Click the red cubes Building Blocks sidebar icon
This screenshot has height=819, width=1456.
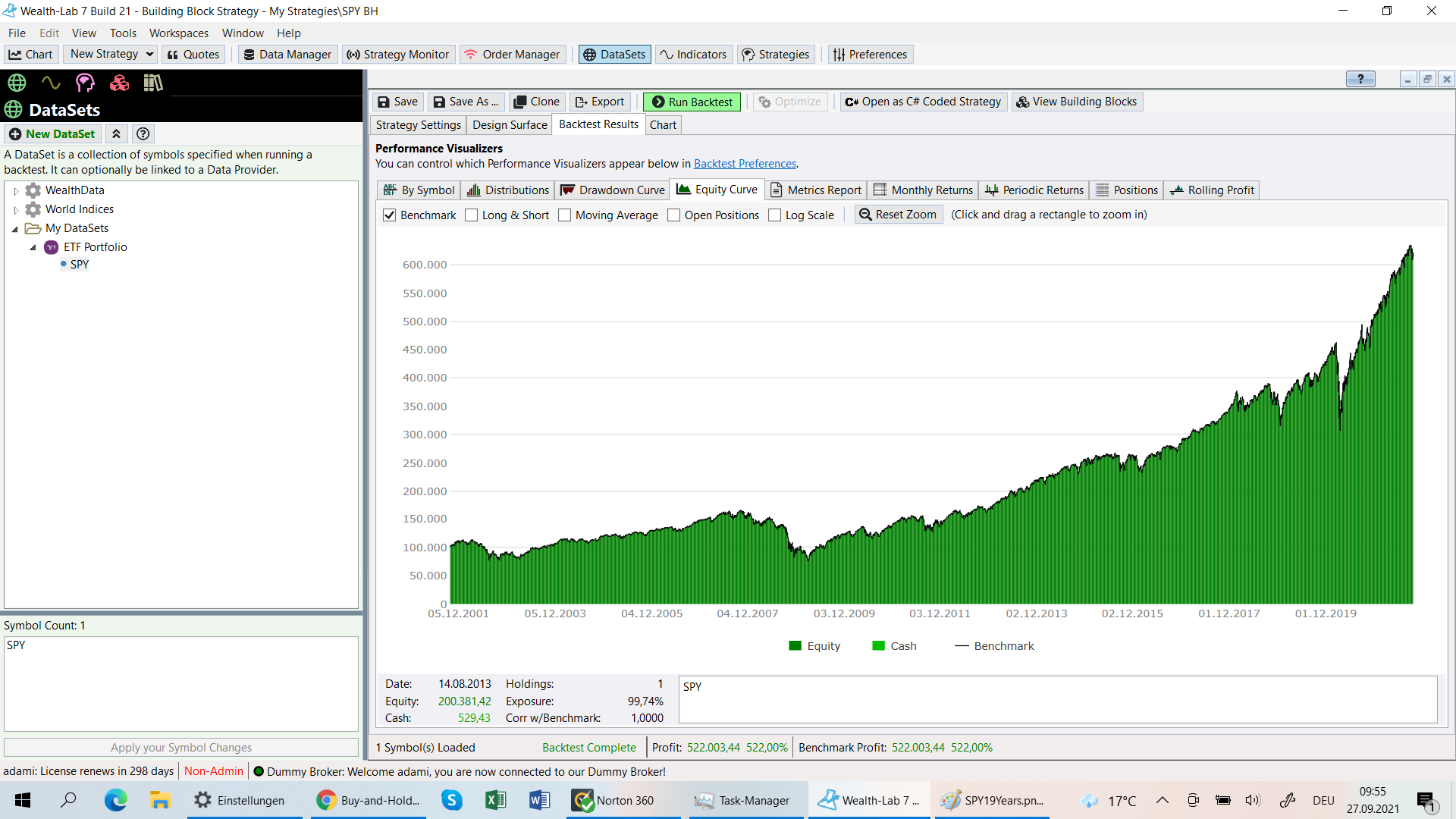click(x=119, y=83)
